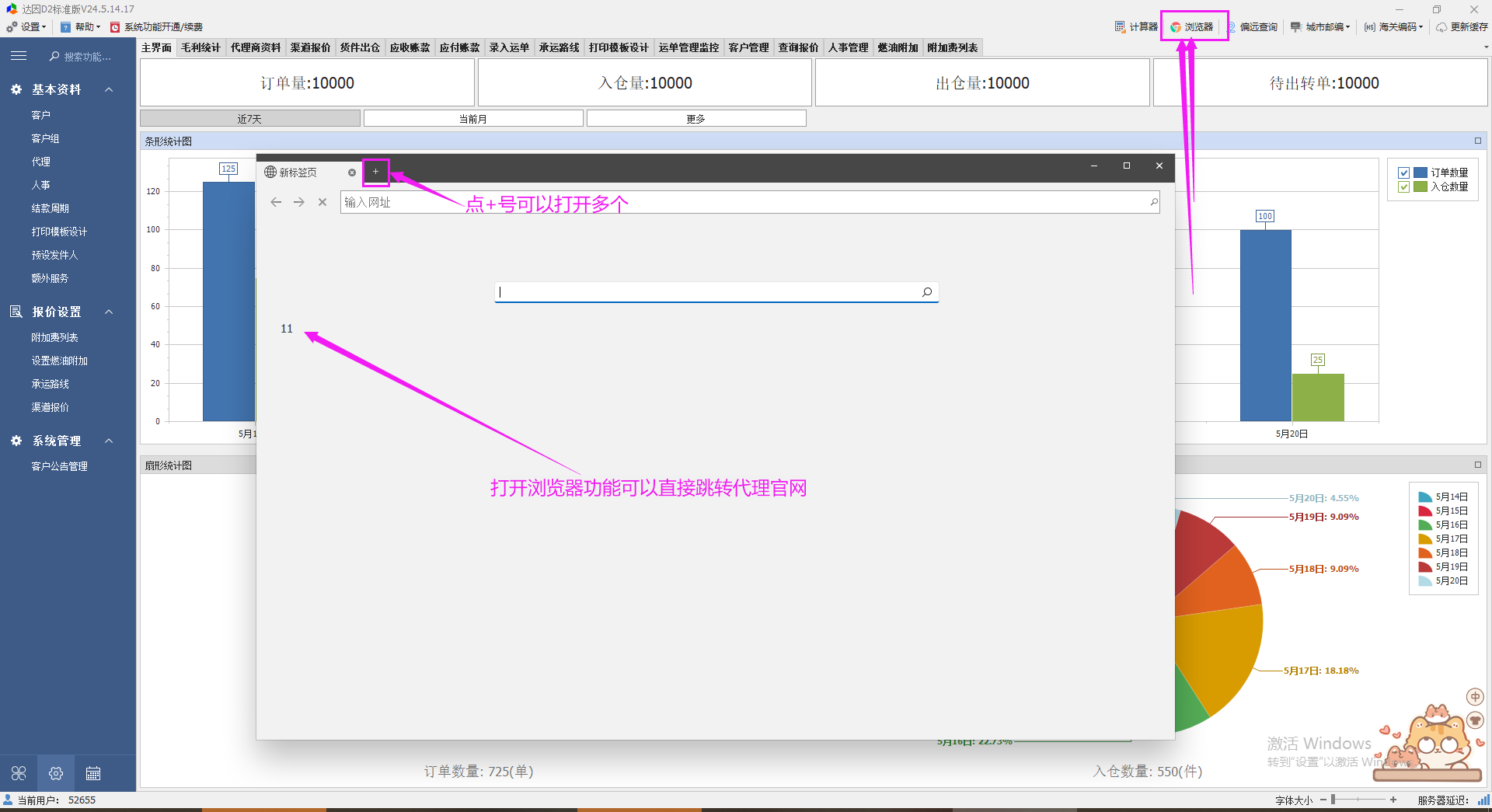The width and height of the screenshot is (1492, 812).
Task: Open the calendar icon at the sidebar bottom
Action: [93, 773]
